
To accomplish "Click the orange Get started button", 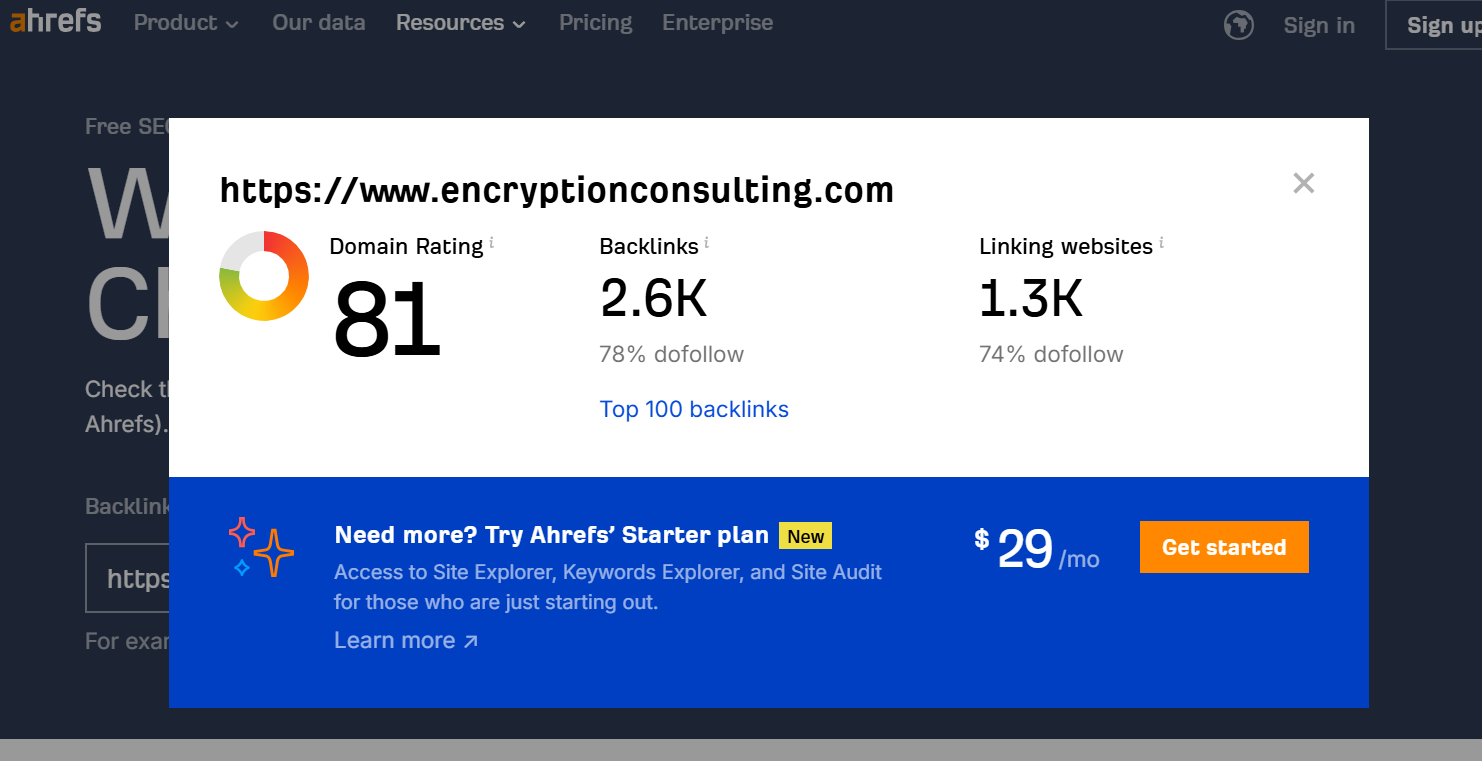I will click(x=1223, y=547).
